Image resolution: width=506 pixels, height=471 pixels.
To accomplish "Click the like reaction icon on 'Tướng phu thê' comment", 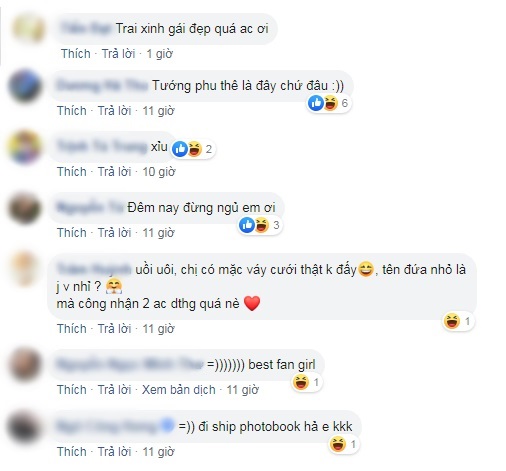I will click(316, 103).
